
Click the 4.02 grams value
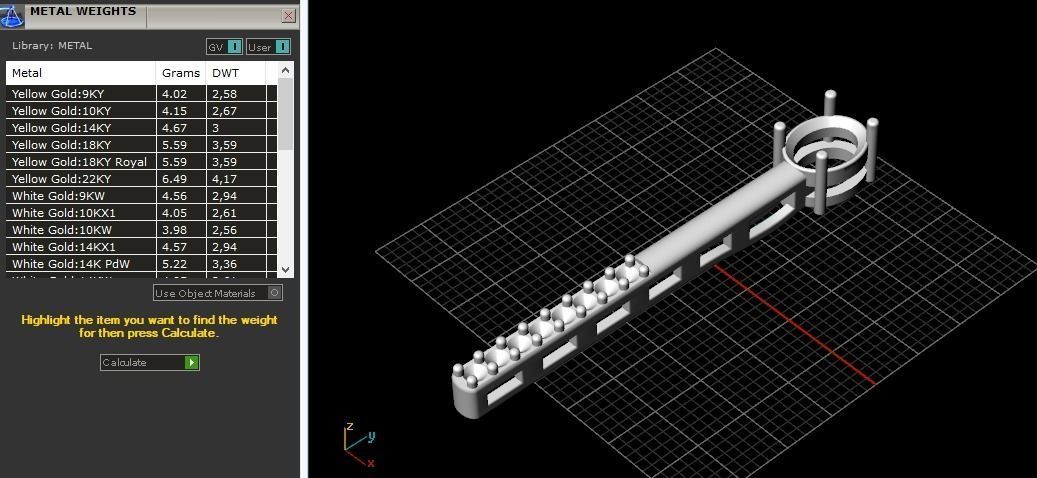[175, 94]
